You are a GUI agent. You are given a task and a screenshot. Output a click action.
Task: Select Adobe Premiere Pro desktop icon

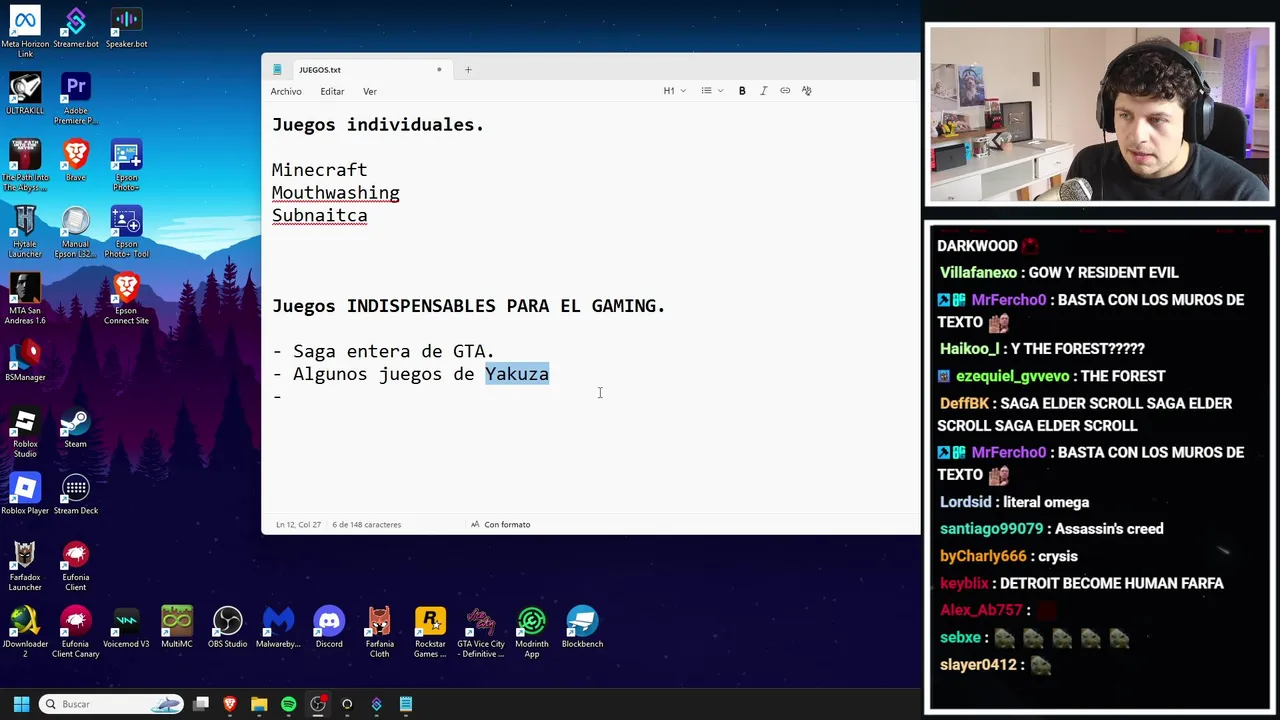pos(76,97)
